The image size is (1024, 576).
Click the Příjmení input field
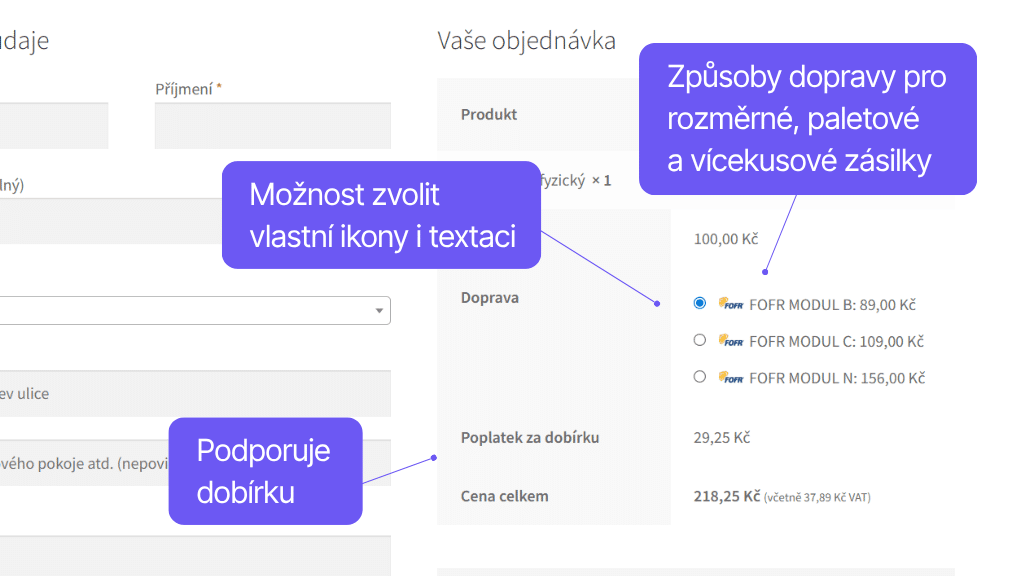pos(271,125)
